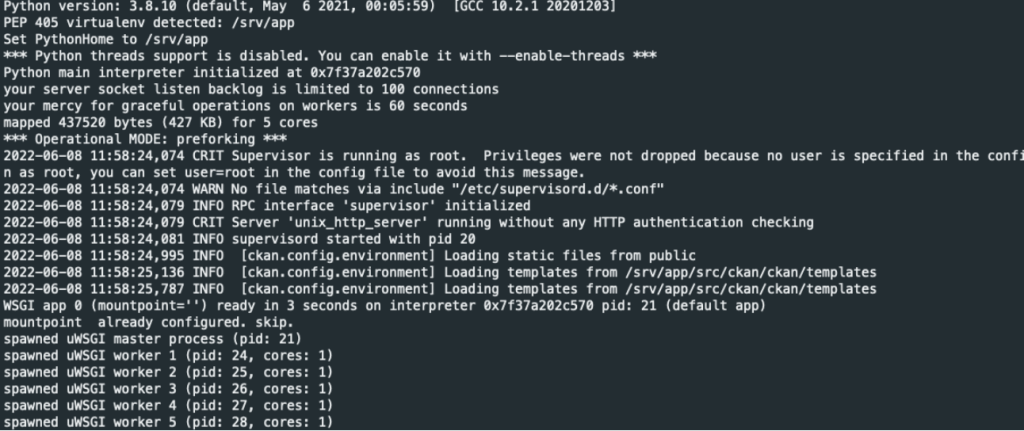This screenshot has height=431, width=1024.
Task: Click the spawned uWSGI worker 3 line
Action: (168, 389)
